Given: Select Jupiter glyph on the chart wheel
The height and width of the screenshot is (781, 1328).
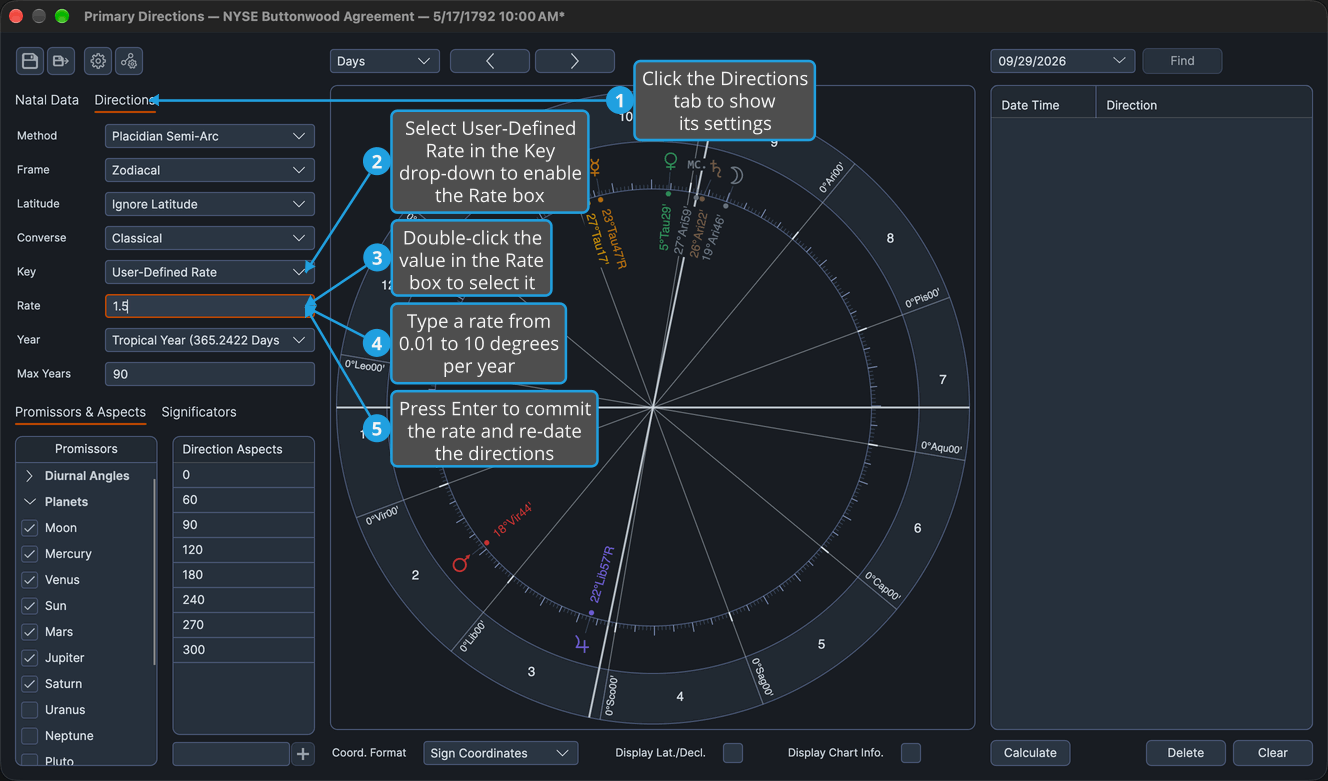Looking at the screenshot, I should tap(582, 645).
